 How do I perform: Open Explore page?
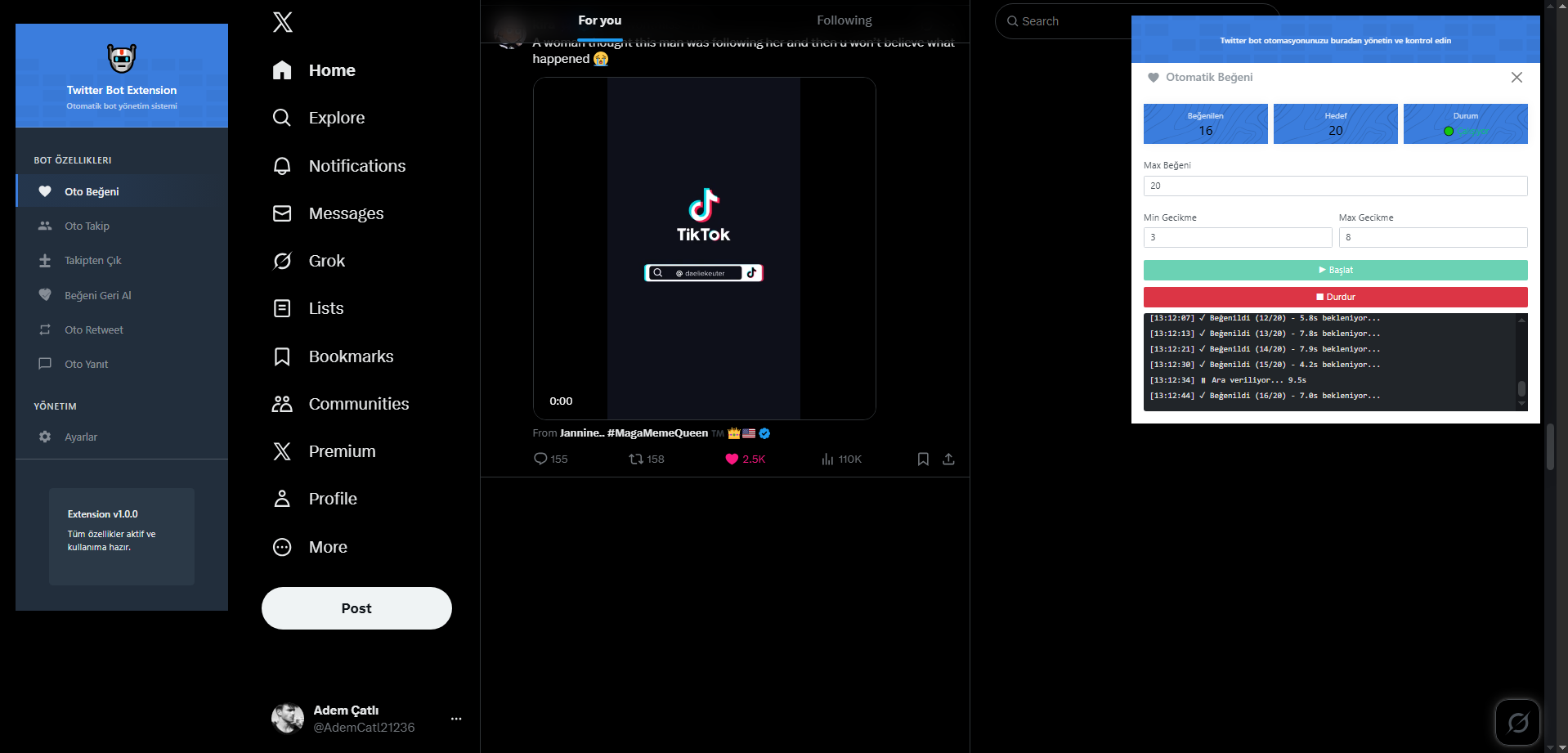coord(319,118)
